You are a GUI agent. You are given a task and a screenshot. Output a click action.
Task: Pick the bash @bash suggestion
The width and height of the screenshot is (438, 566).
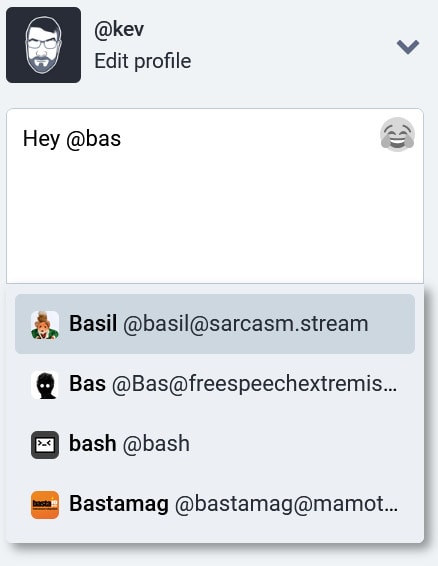point(215,444)
